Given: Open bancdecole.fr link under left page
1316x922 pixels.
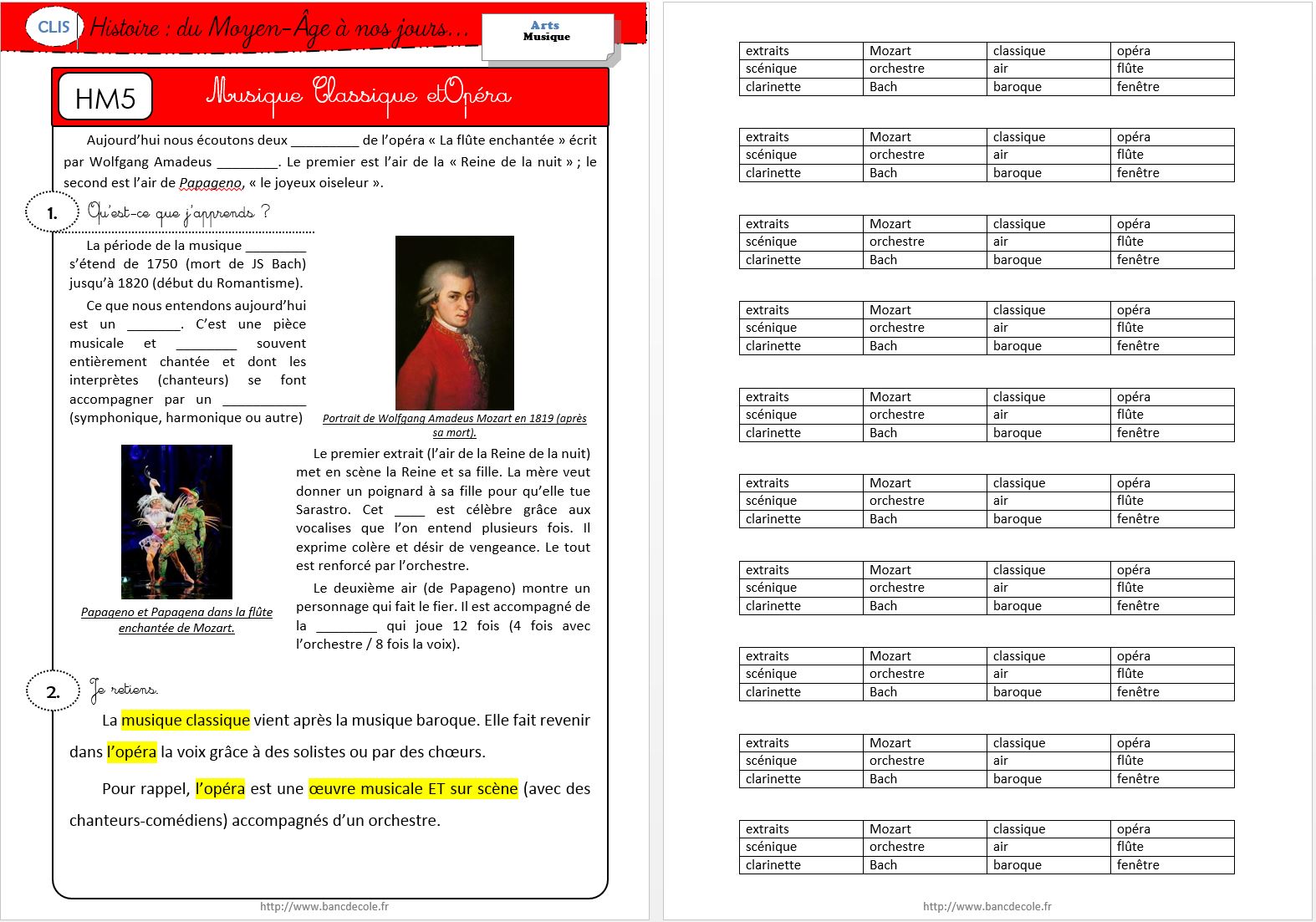Looking at the screenshot, I should coord(324,906).
